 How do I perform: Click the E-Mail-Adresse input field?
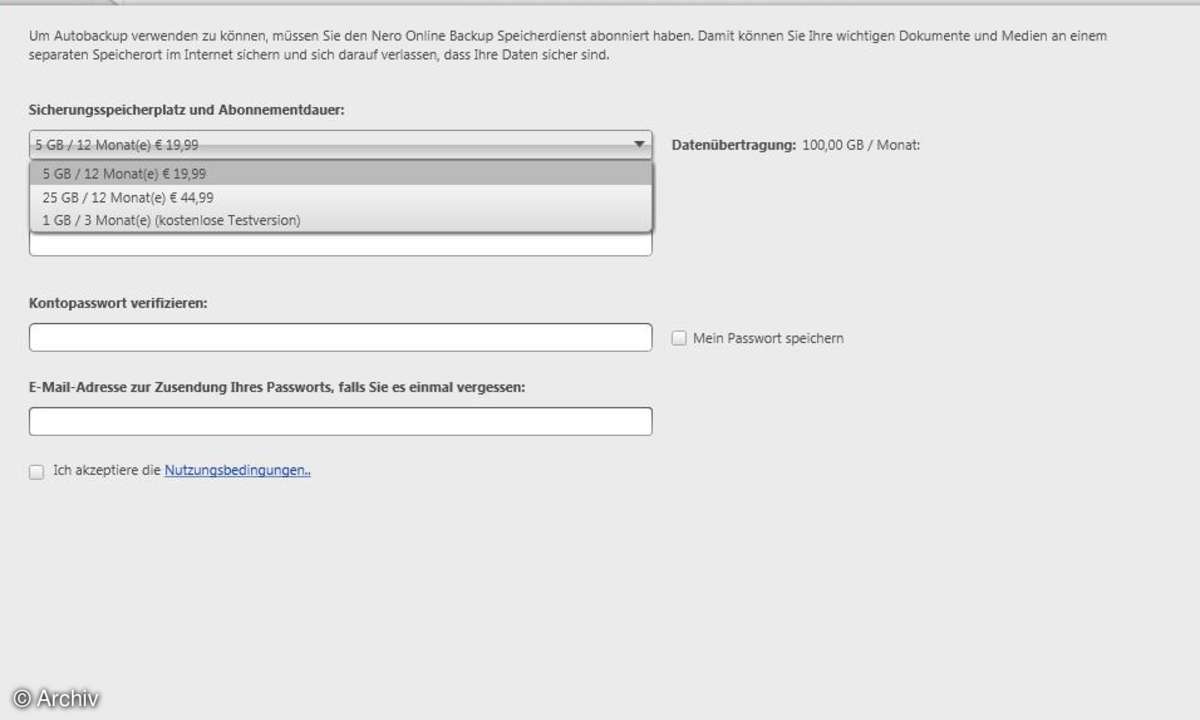341,421
